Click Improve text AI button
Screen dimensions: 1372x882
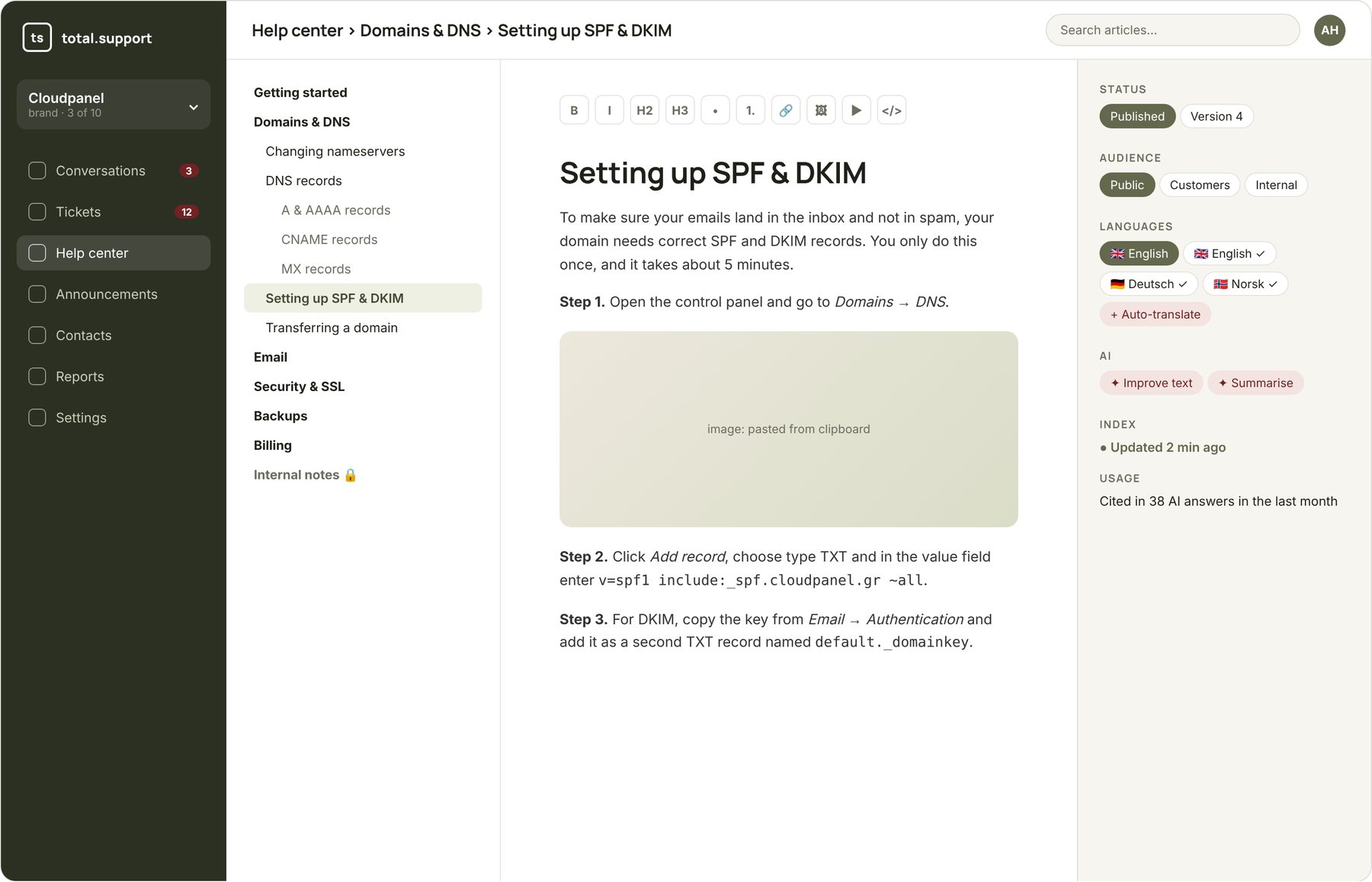1151,383
